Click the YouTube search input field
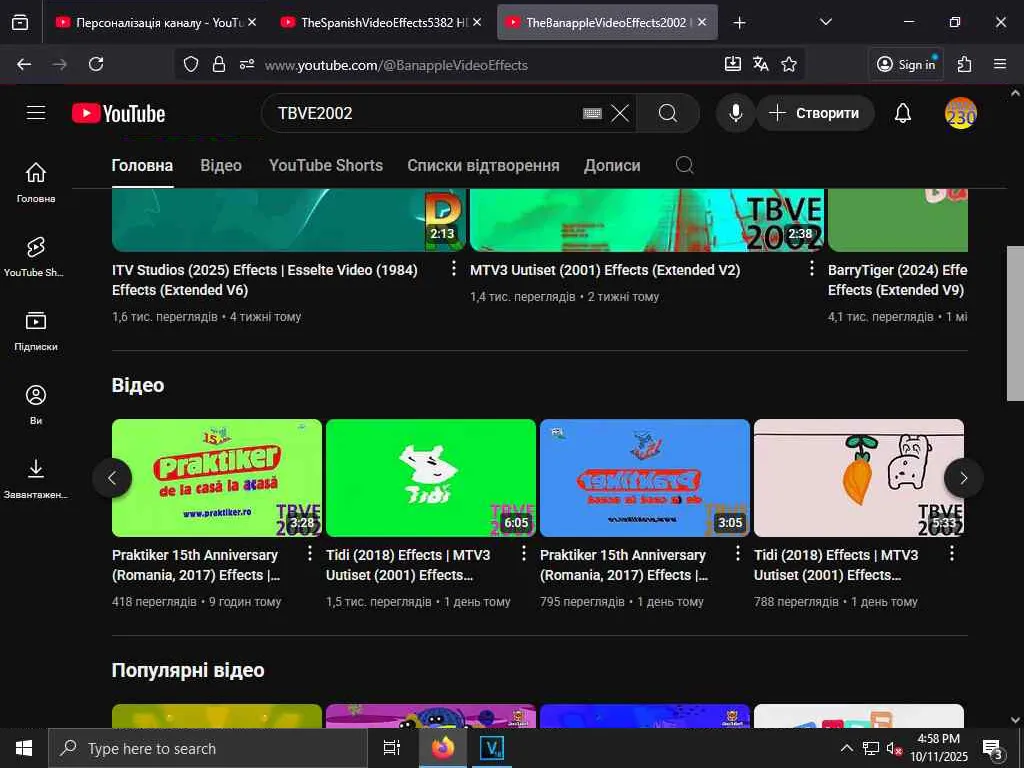The height and width of the screenshot is (768, 1024). pos(424,114)
